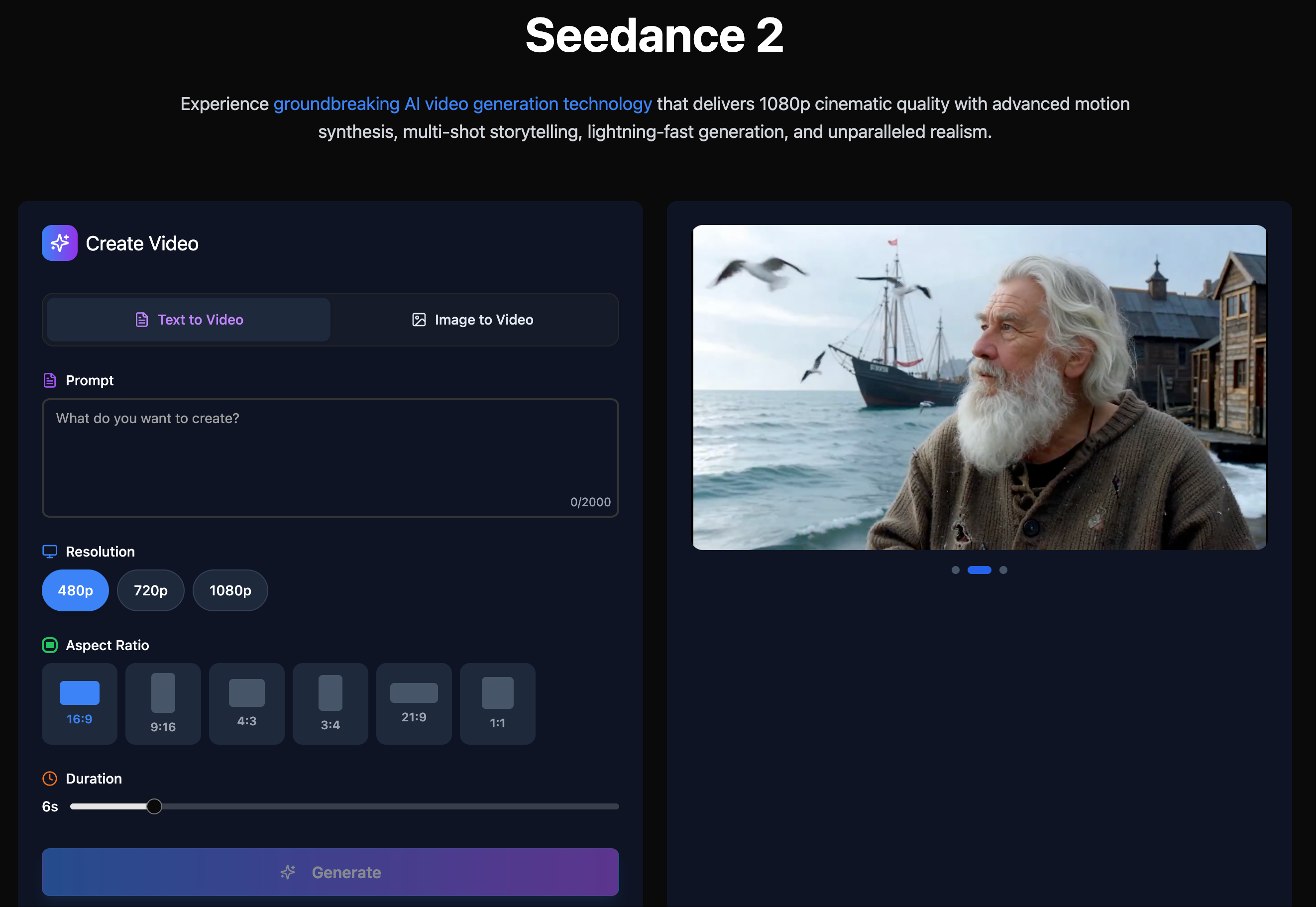Select the 4:3 aspect ratio tile
Image resolution: width=1316 pixels, height=907 pixels.
[x=246, y=703]
